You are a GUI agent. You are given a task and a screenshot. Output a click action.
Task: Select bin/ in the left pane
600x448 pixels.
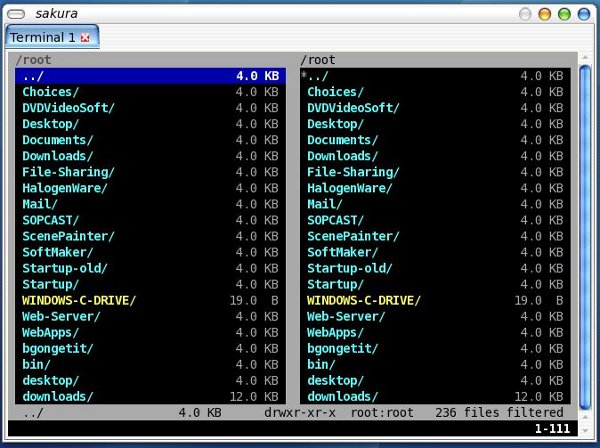150,365
